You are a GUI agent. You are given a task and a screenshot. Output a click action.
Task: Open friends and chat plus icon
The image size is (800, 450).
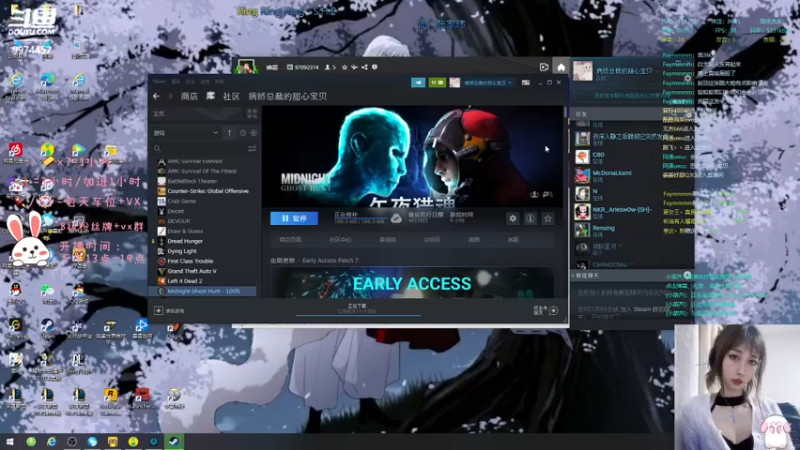click(554, 311)
